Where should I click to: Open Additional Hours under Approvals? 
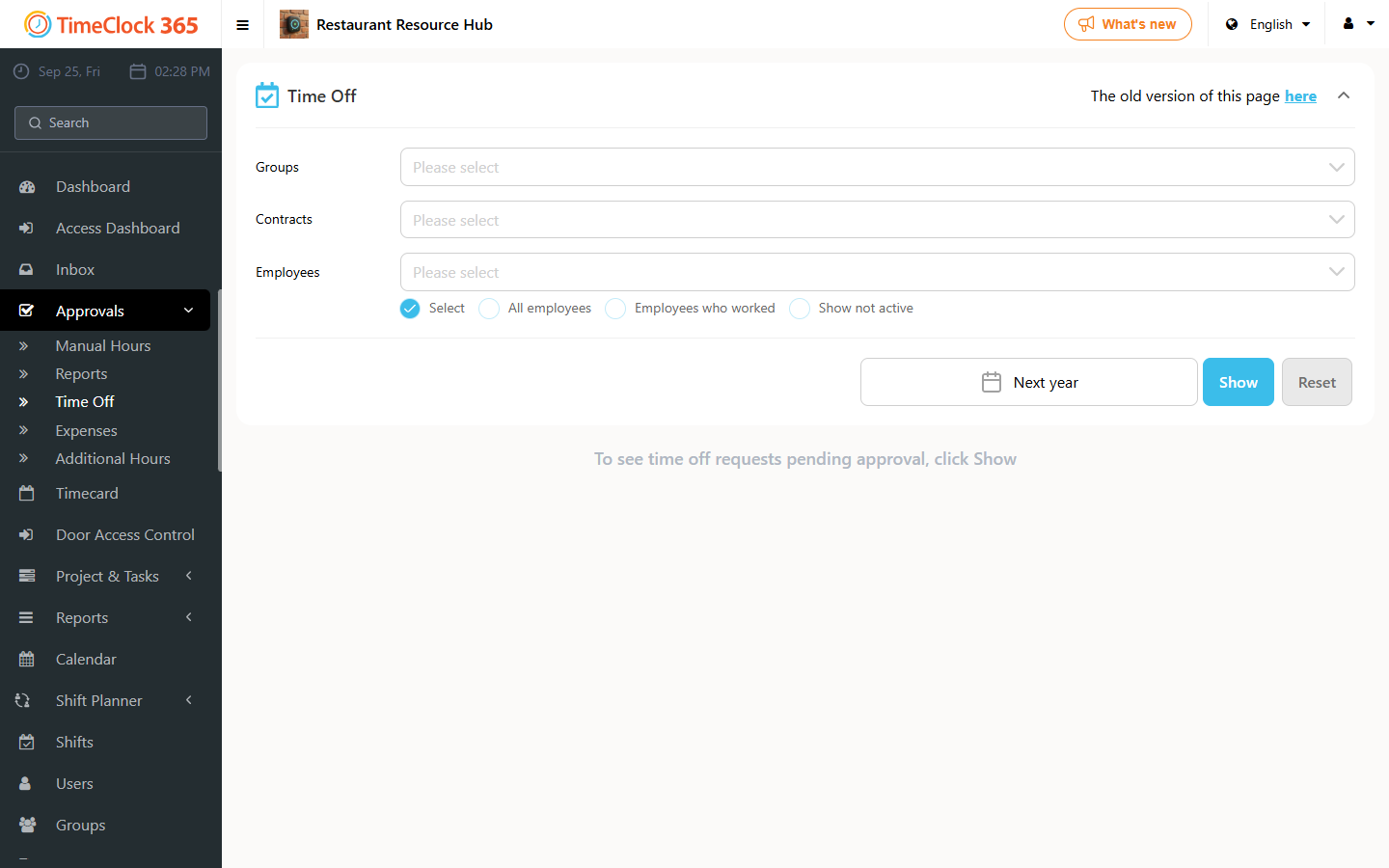113,459
